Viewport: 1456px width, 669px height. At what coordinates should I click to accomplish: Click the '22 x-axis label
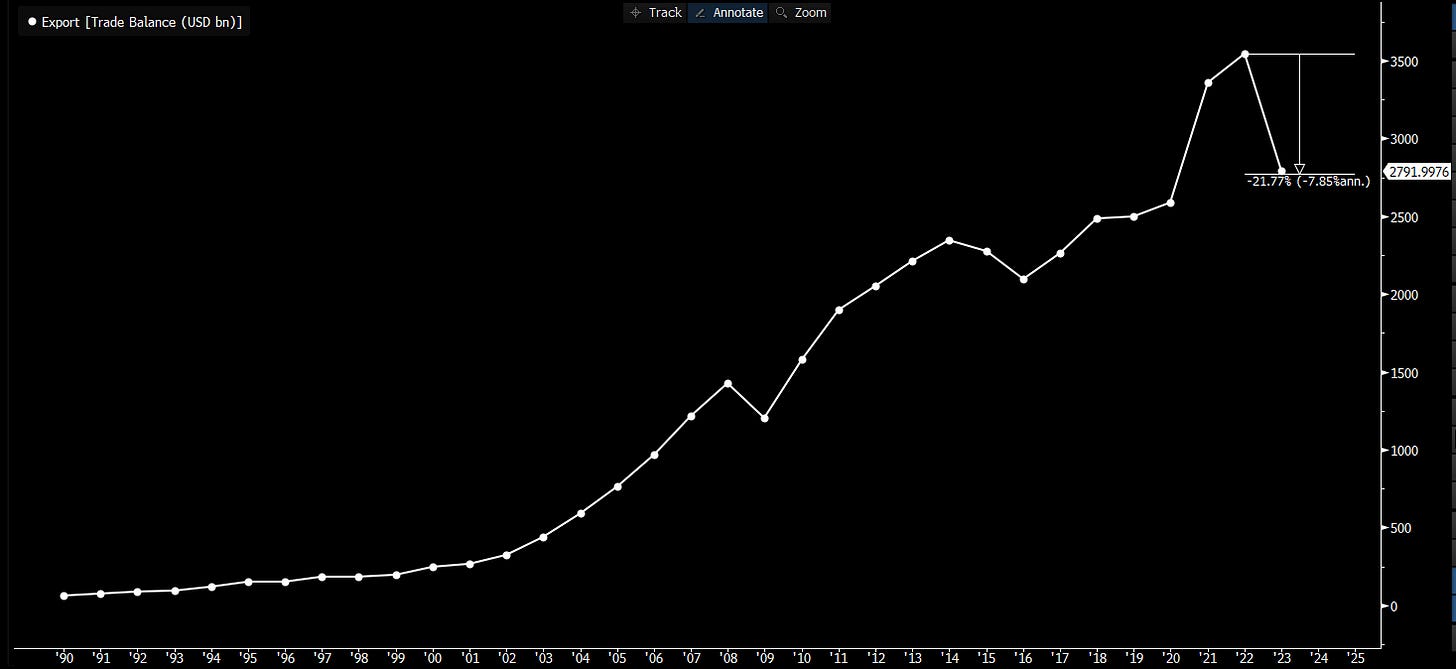click(1244, 657)
